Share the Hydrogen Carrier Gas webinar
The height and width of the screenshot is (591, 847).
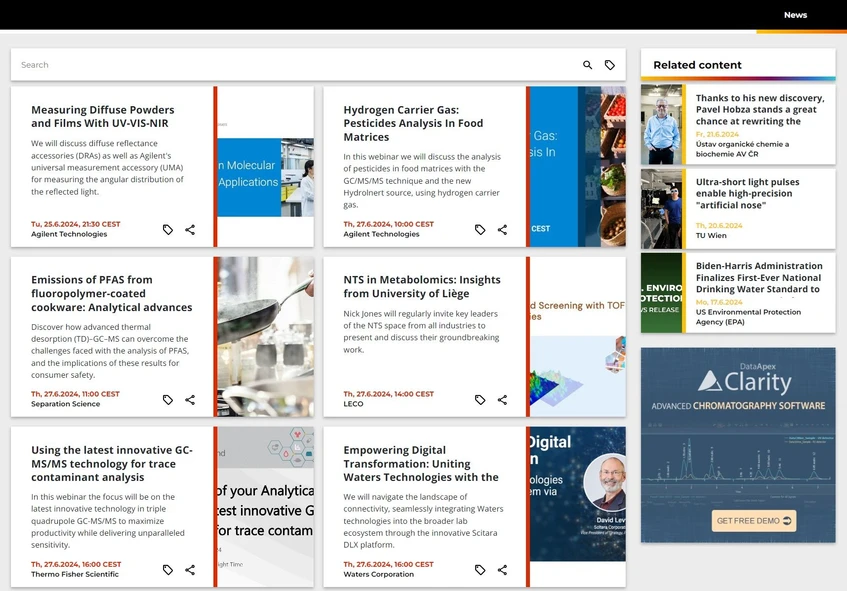pos(502,230)
